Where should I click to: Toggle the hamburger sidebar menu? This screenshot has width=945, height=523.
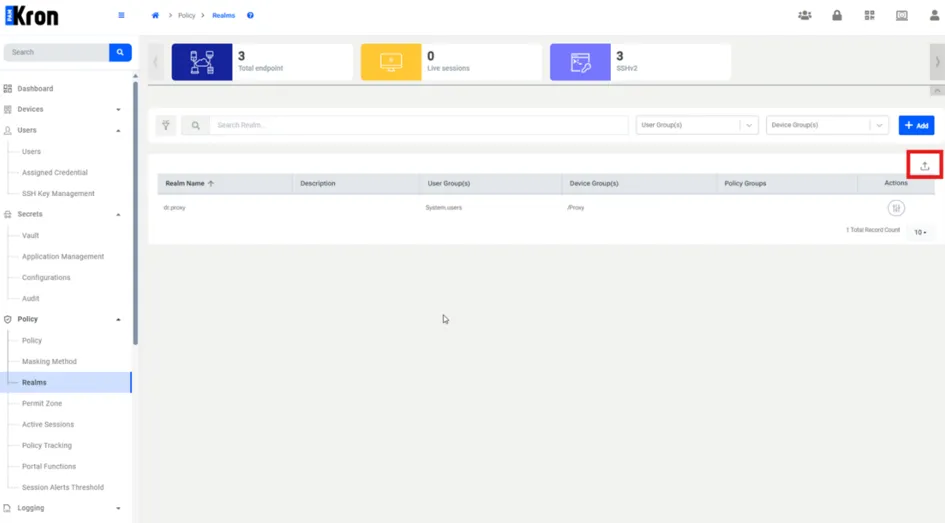click(x=121, y=16)
